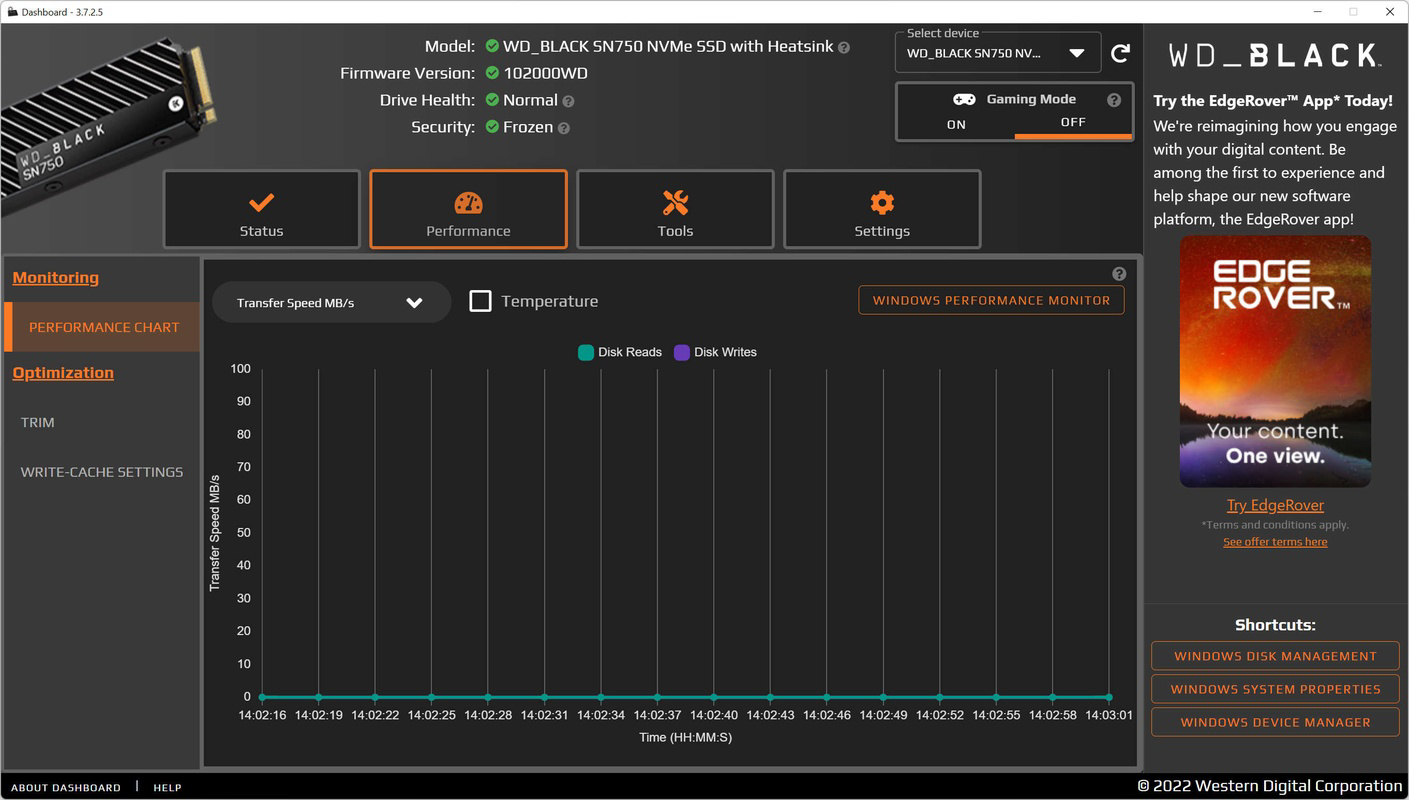The image size is (1409, 800).
Task: Click the green check beside Drive Health
Action: (x=492, y=100)
